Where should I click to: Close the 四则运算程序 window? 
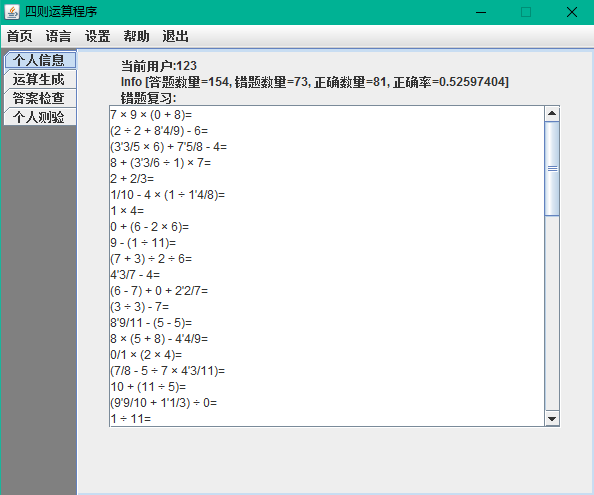click(572, 12)
